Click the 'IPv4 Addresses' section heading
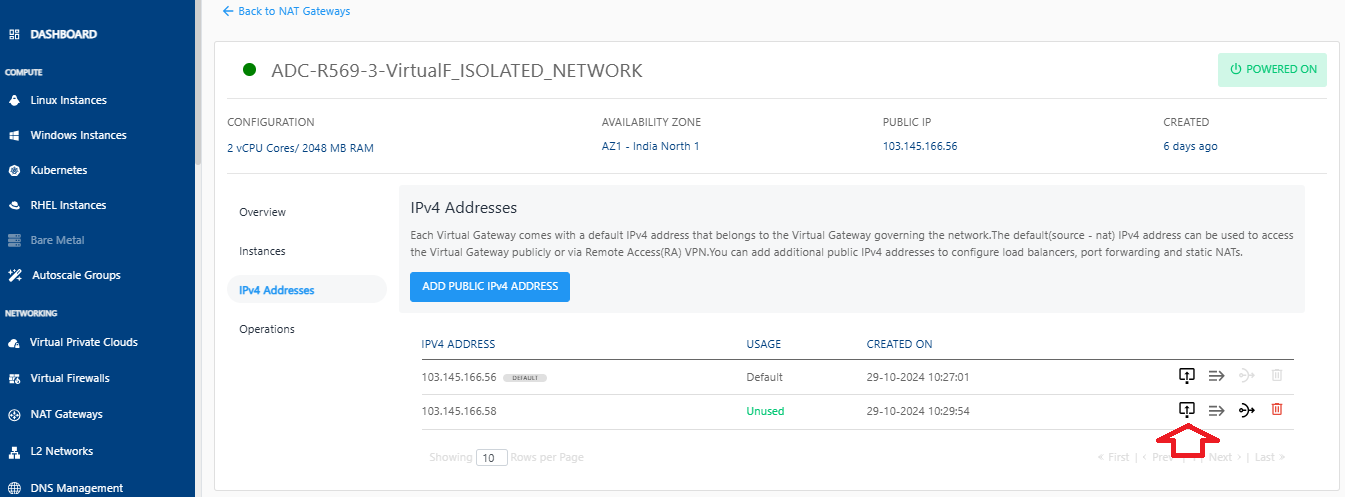The image size is (1345, 497). click(464, 208)
